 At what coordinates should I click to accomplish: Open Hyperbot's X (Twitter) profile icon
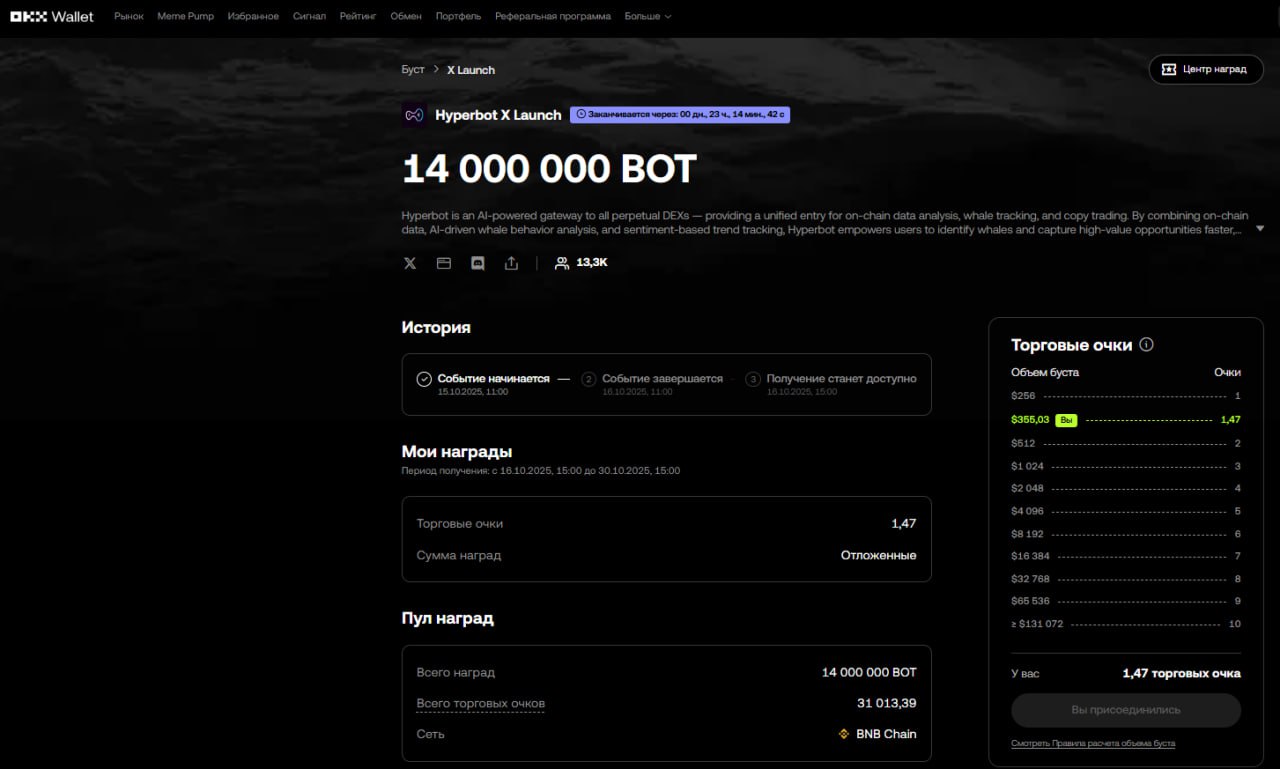point(410,263)
